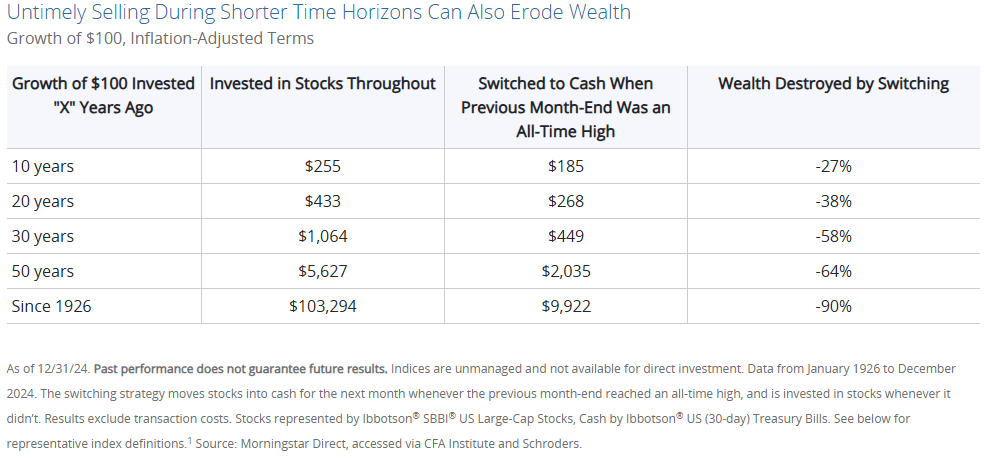Click the chart title about untimely selling
The image size is (985, 466).
(319, 12)
